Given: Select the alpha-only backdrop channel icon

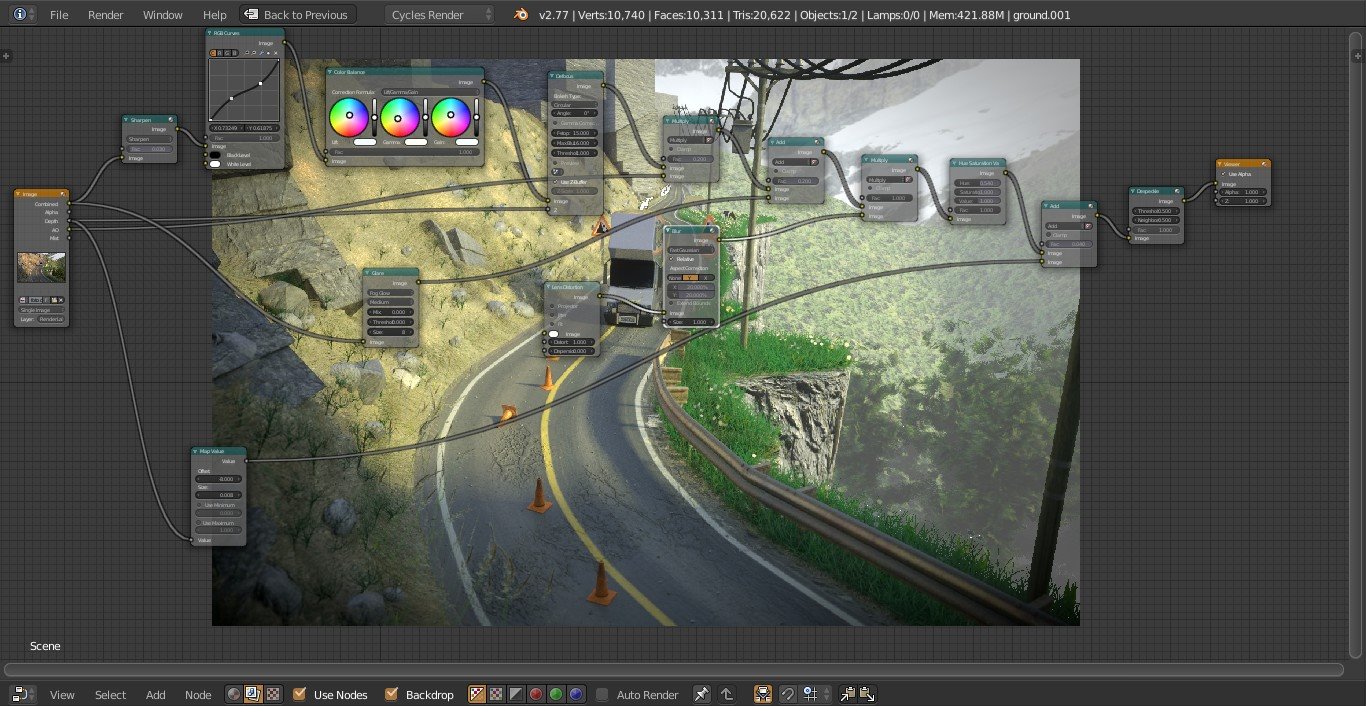Looking at the screenshot, I should (x=517, y=694).
